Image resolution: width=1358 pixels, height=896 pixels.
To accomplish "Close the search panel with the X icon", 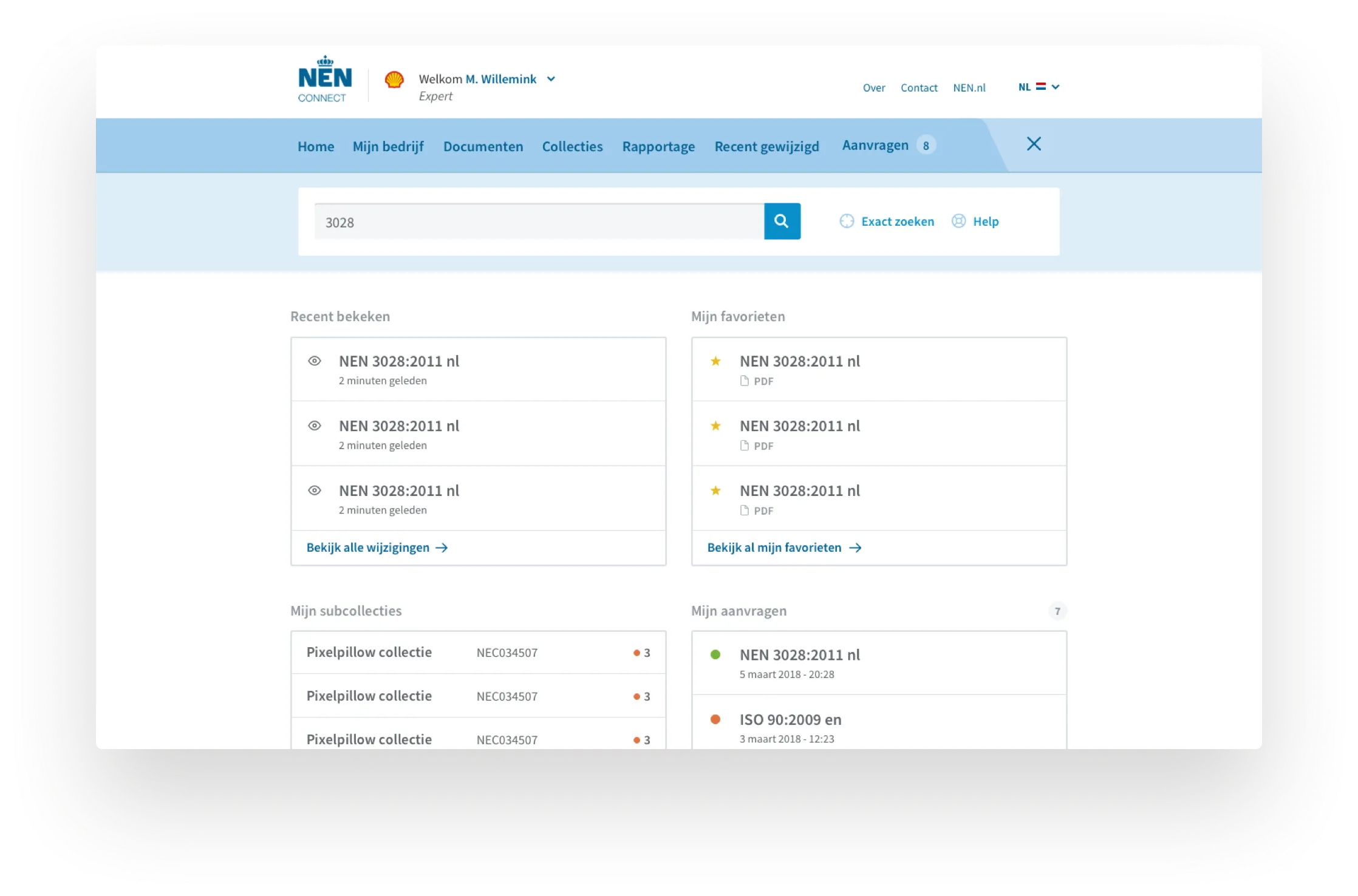I will pos(1034,144).
